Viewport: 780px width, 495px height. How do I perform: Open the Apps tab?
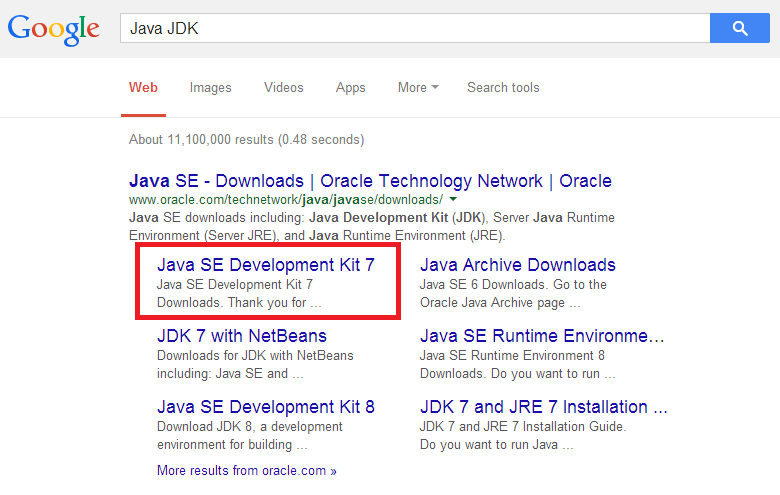click(351, 88)
